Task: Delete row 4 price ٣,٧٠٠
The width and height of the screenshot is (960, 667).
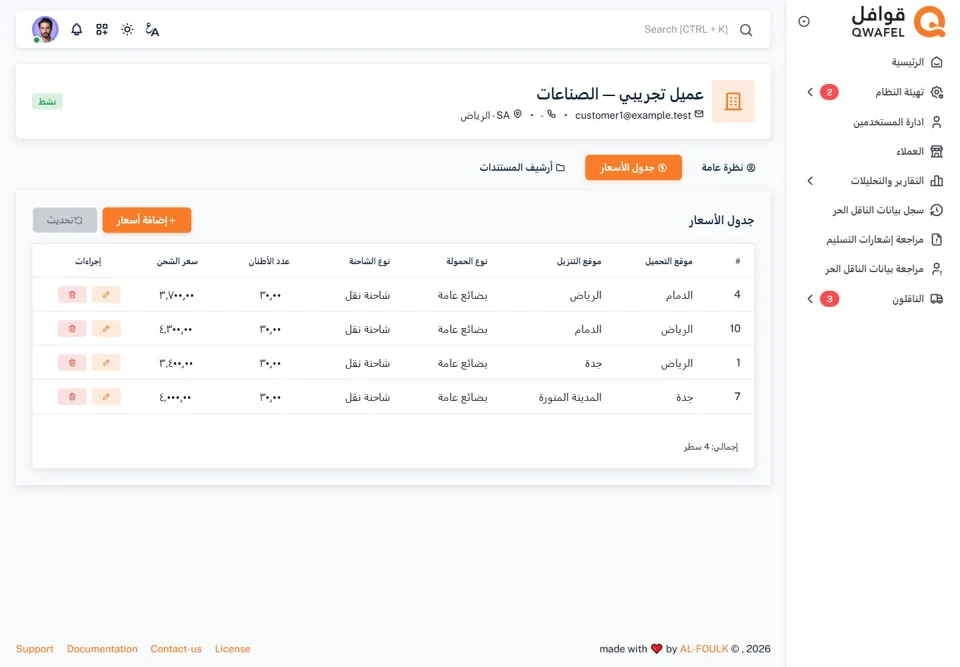Action: tap(72, 295)
